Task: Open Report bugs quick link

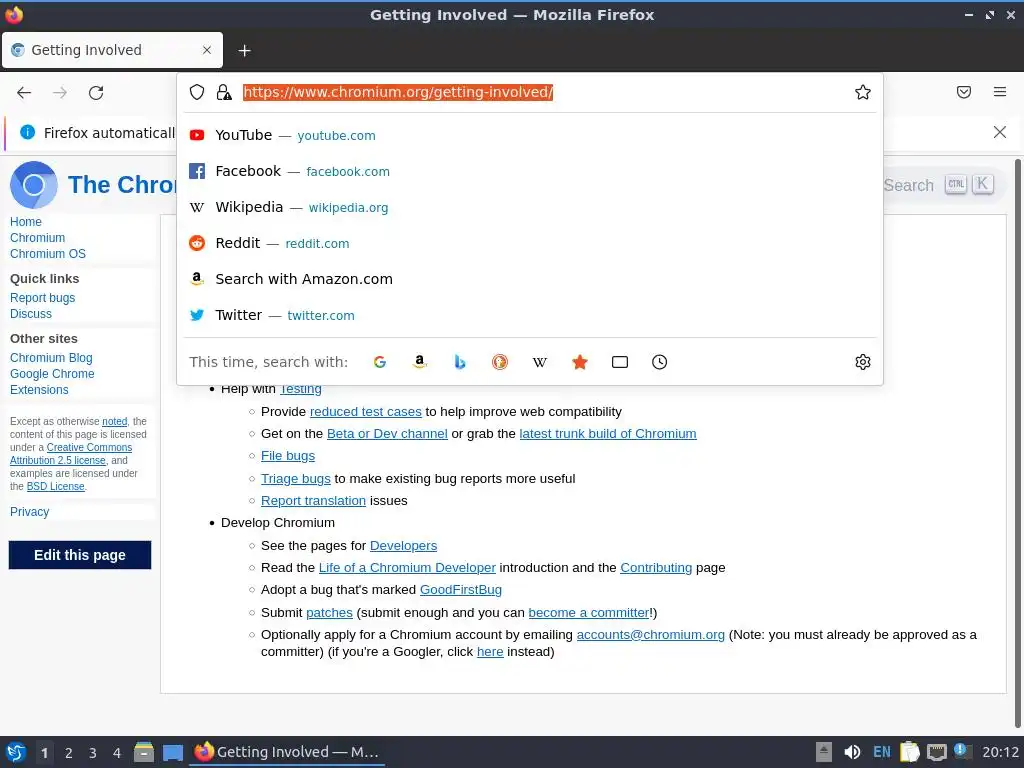Action: tap(42, 298)
